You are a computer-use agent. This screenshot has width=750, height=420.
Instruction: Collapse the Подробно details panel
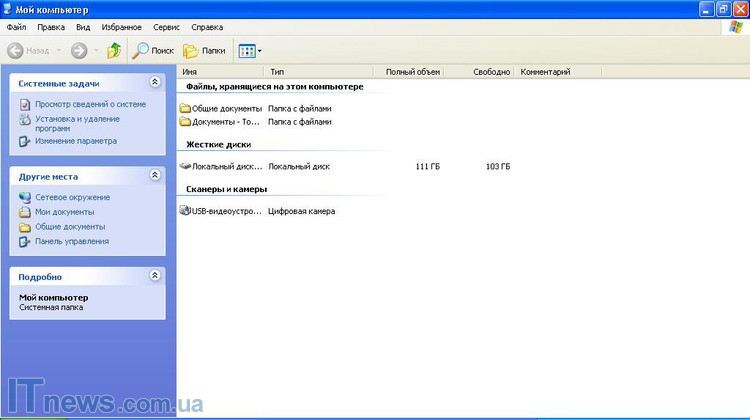154,275
